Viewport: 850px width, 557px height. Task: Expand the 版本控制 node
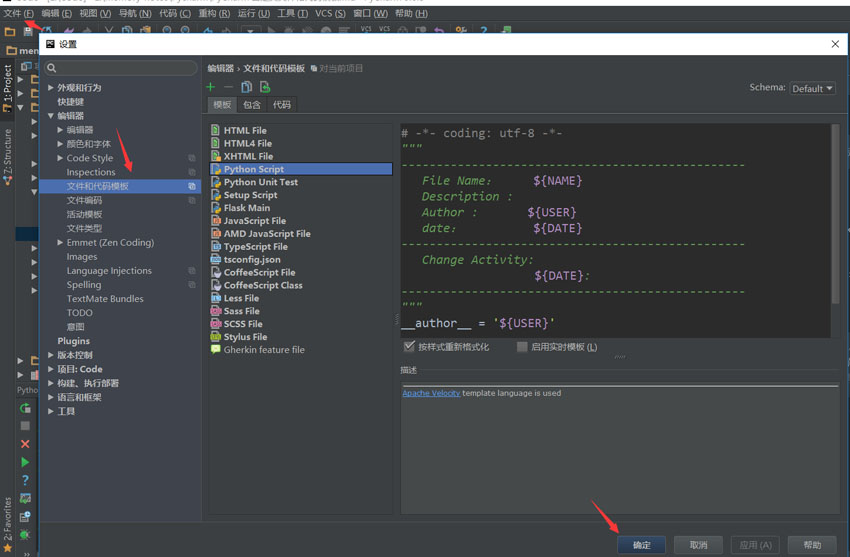50,355
